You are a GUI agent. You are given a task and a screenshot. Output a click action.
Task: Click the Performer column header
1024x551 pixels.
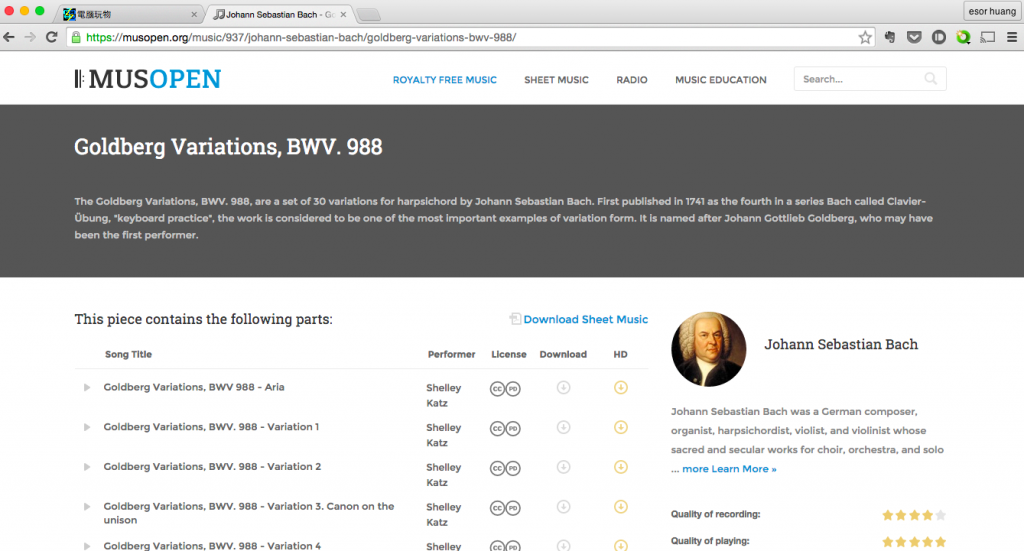coord(451,354)
